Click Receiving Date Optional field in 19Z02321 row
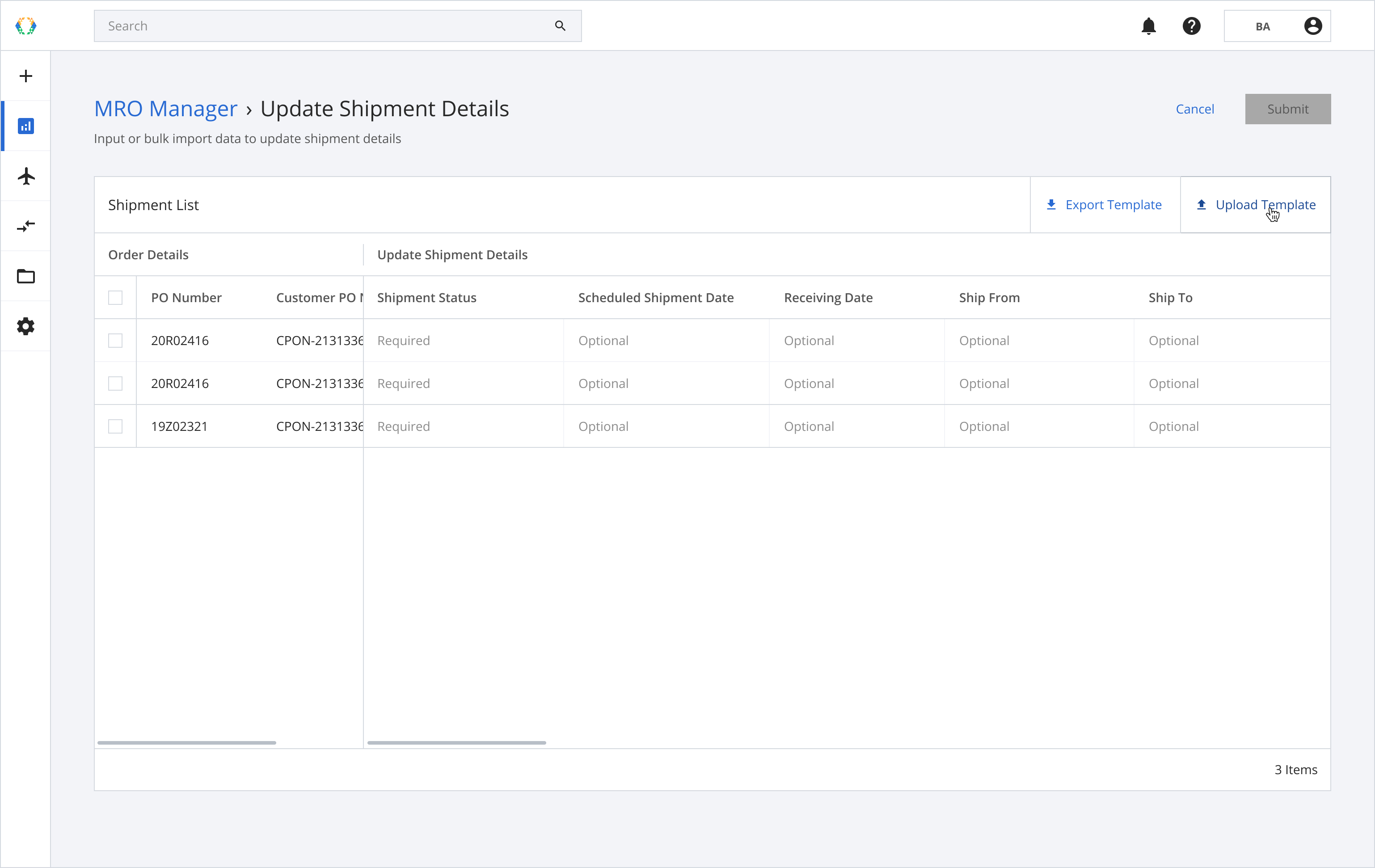The image size is (1375, 868). pos(856,426)
